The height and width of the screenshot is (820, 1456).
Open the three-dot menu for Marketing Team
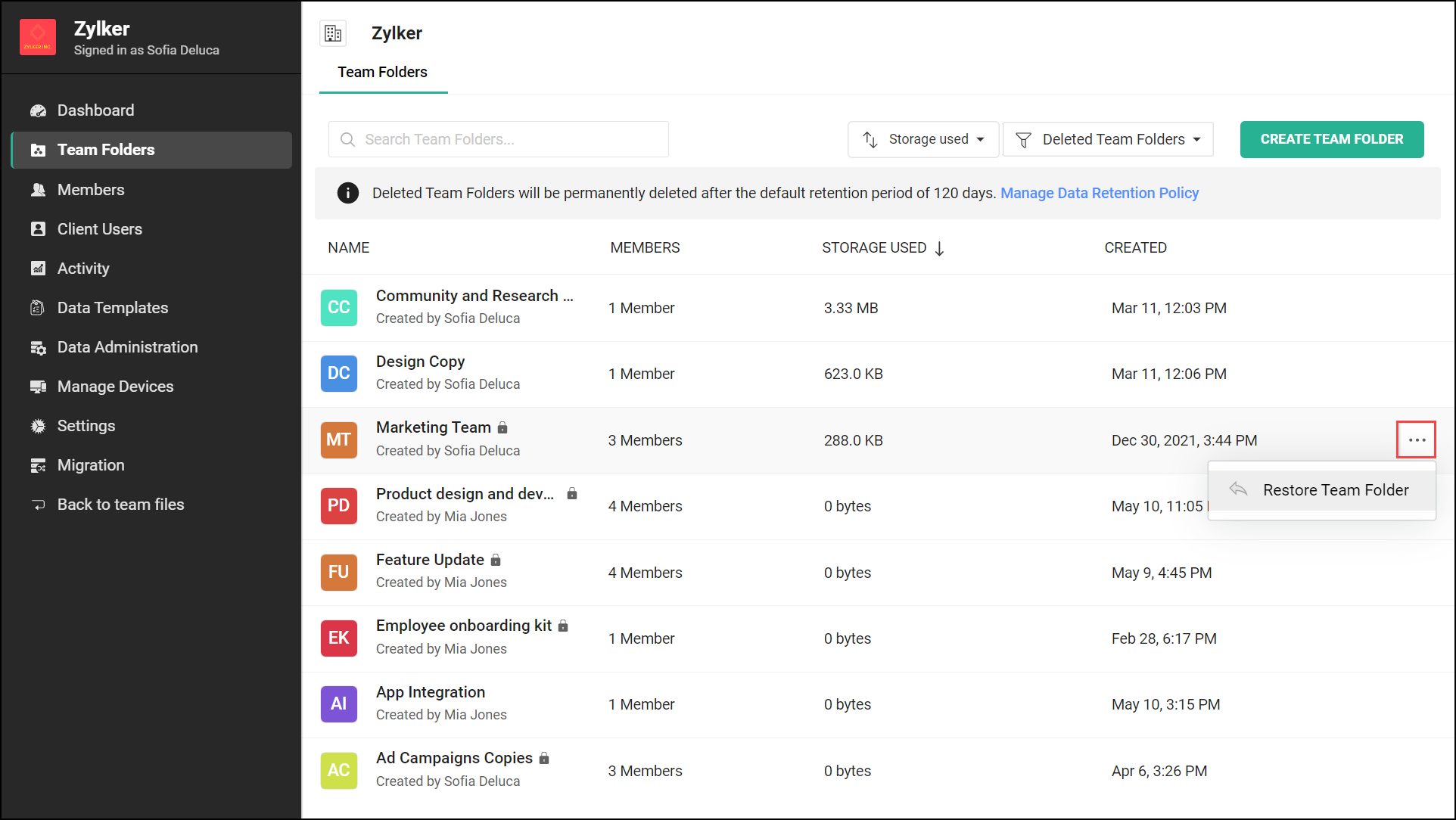(x=1416, y=440)
